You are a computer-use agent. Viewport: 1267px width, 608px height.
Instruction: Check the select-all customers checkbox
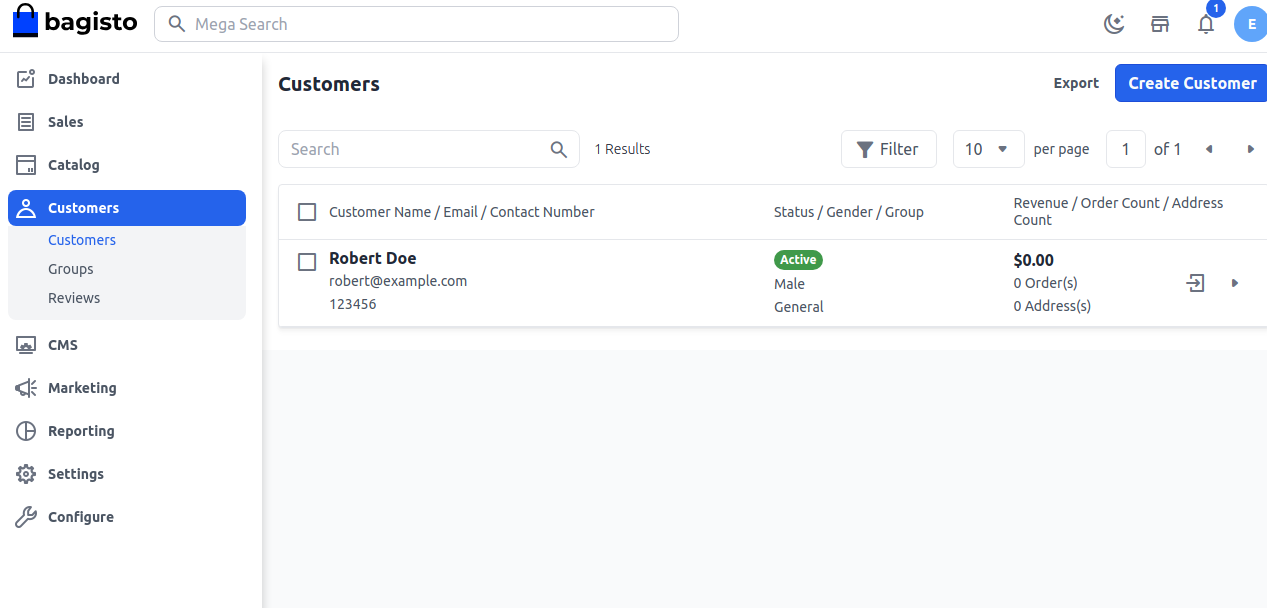[x=308, y=212]
